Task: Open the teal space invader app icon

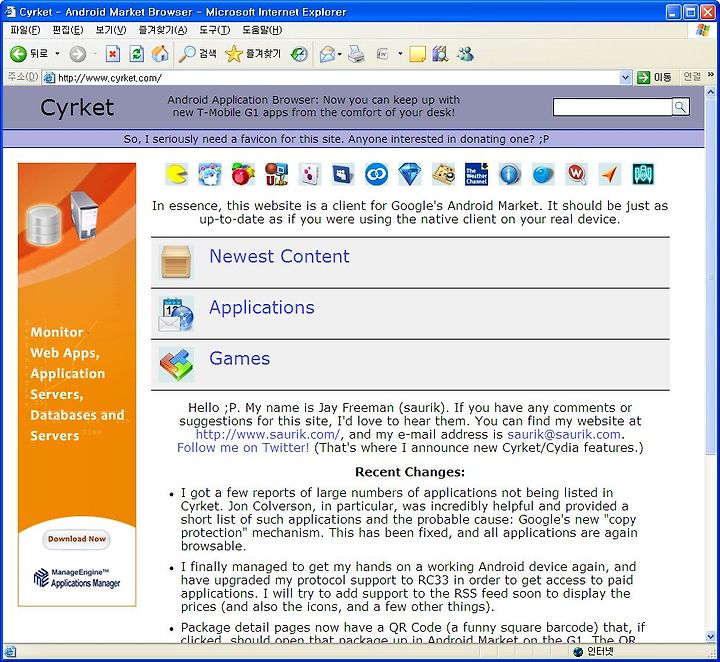Action: pos(643,174)
